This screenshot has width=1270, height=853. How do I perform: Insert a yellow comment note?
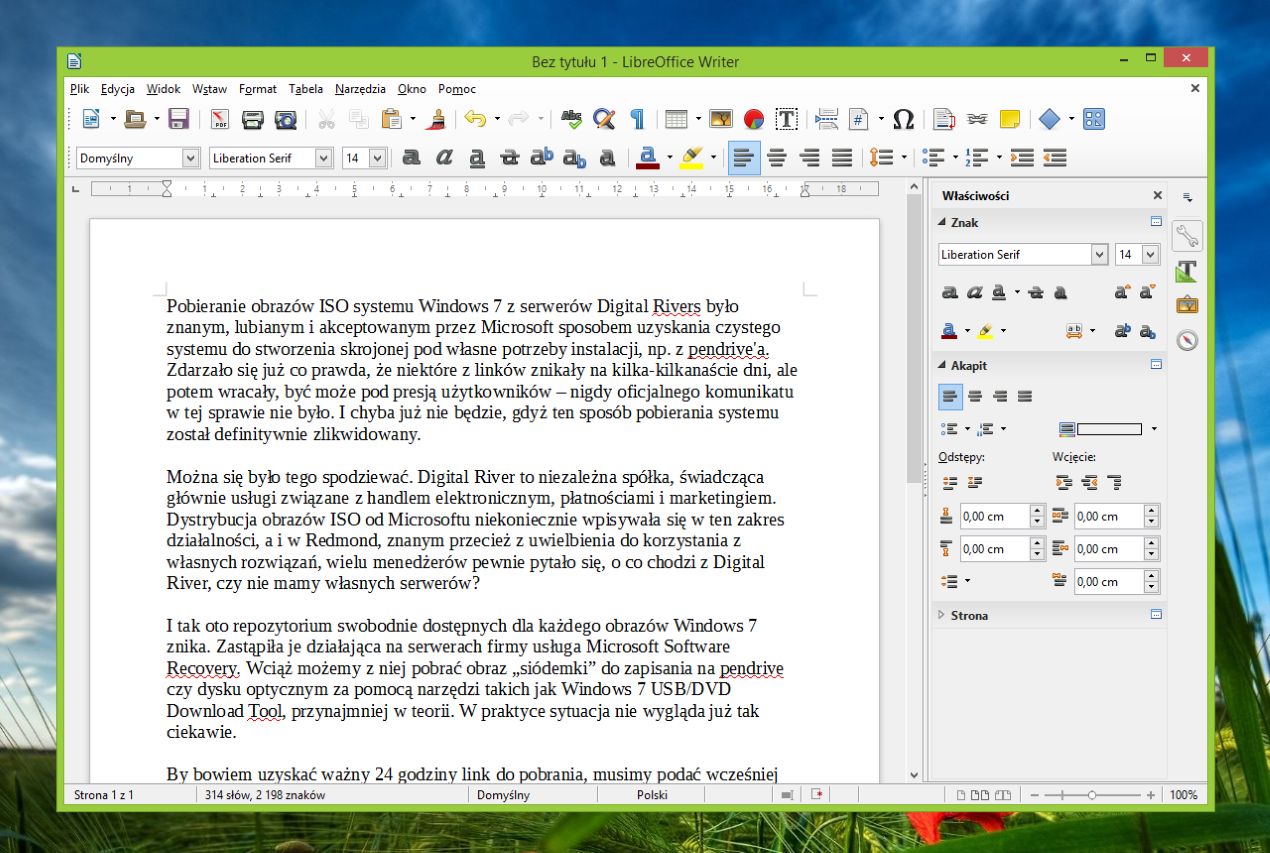1010,120
